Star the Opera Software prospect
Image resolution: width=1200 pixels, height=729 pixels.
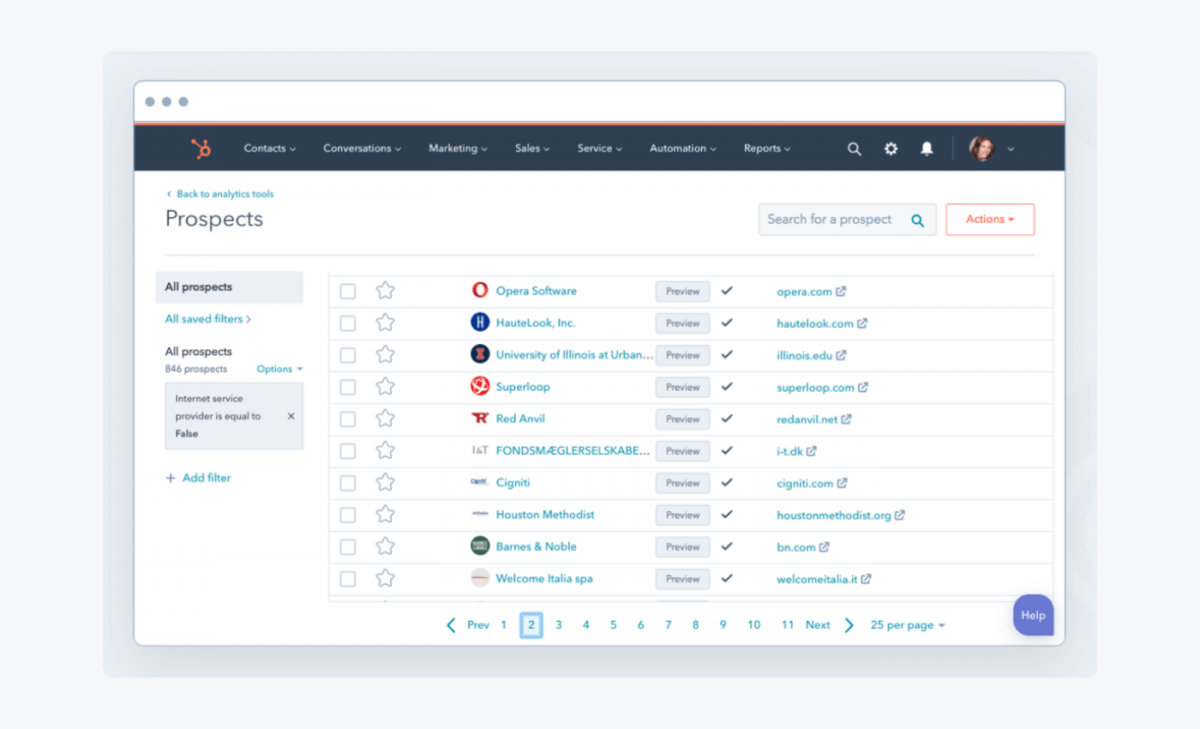click(x=385, y=291)
